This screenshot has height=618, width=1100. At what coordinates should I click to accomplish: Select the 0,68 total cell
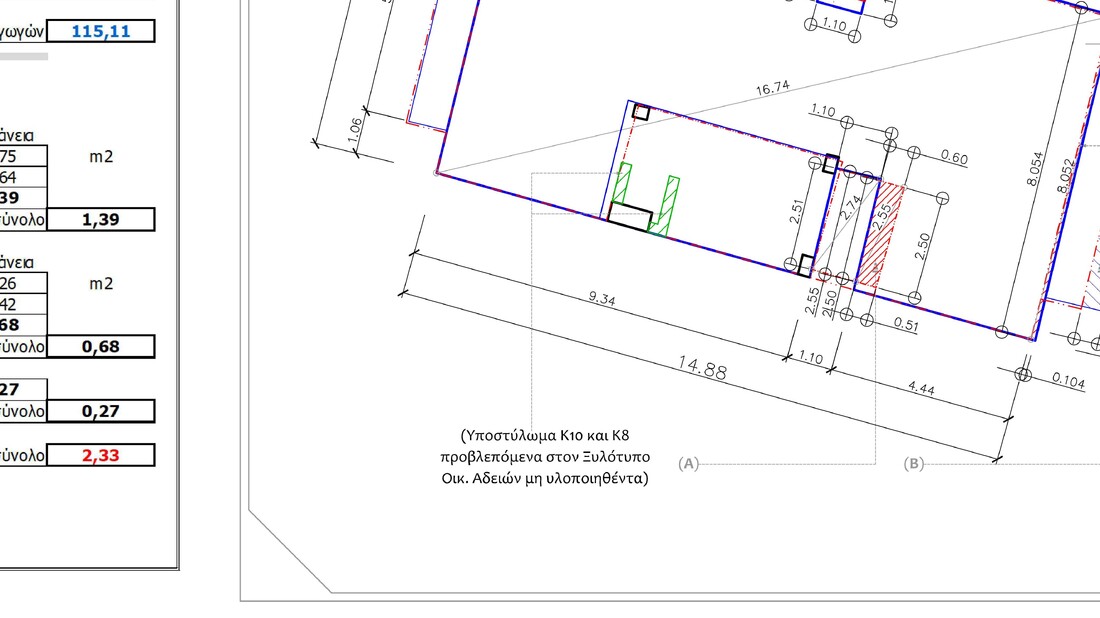(101, 347)
